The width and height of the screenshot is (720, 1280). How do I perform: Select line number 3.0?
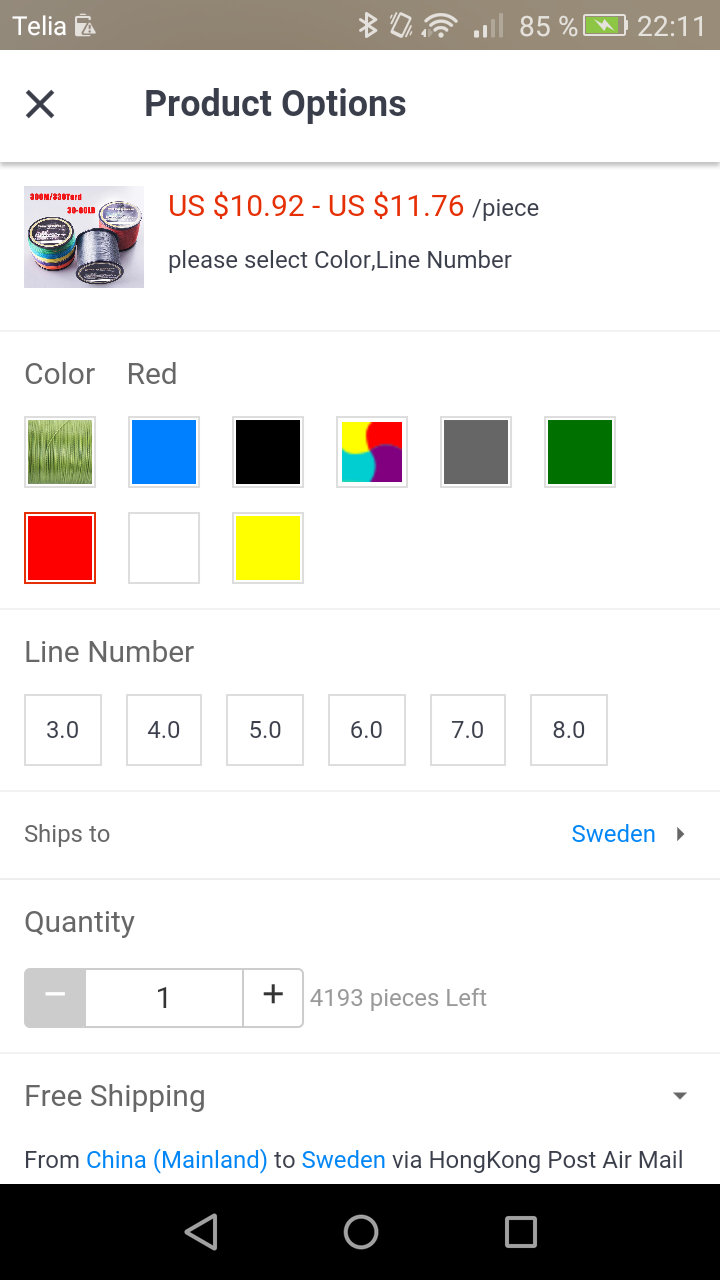point(63,730)
